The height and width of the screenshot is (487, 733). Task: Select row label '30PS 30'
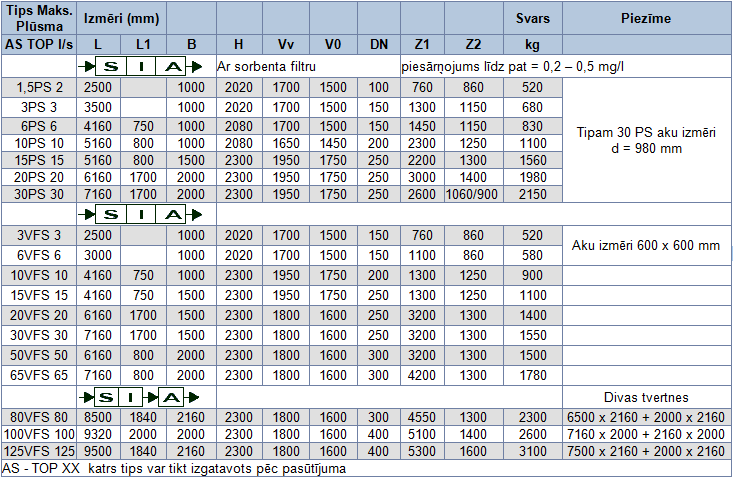[x=39, y=194]
